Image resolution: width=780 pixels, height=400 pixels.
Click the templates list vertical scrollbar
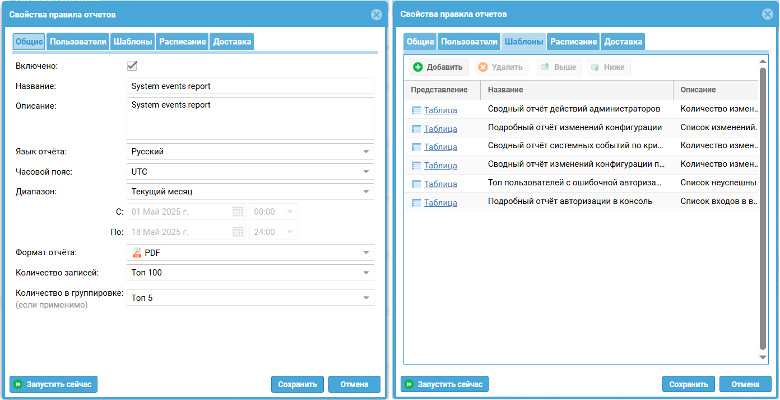(x=764, y=200)
